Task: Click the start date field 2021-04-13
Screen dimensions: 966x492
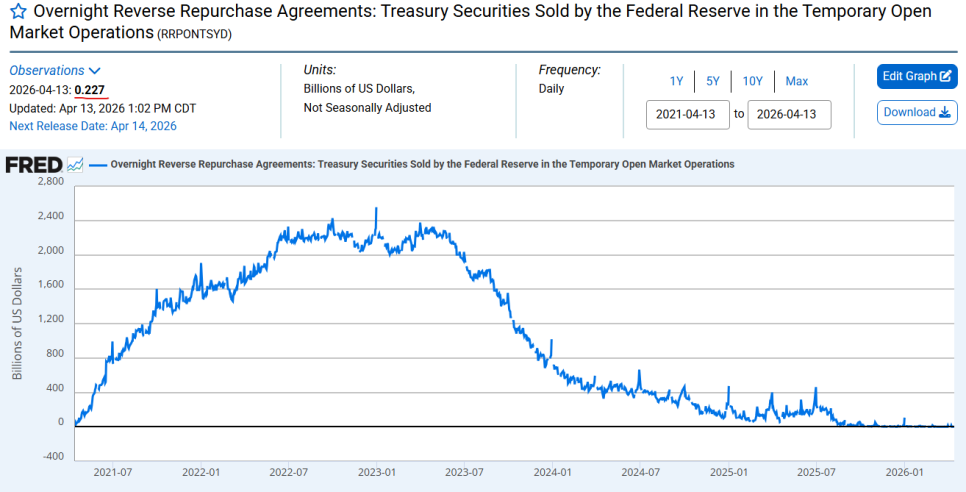Action: pos(688,115)
